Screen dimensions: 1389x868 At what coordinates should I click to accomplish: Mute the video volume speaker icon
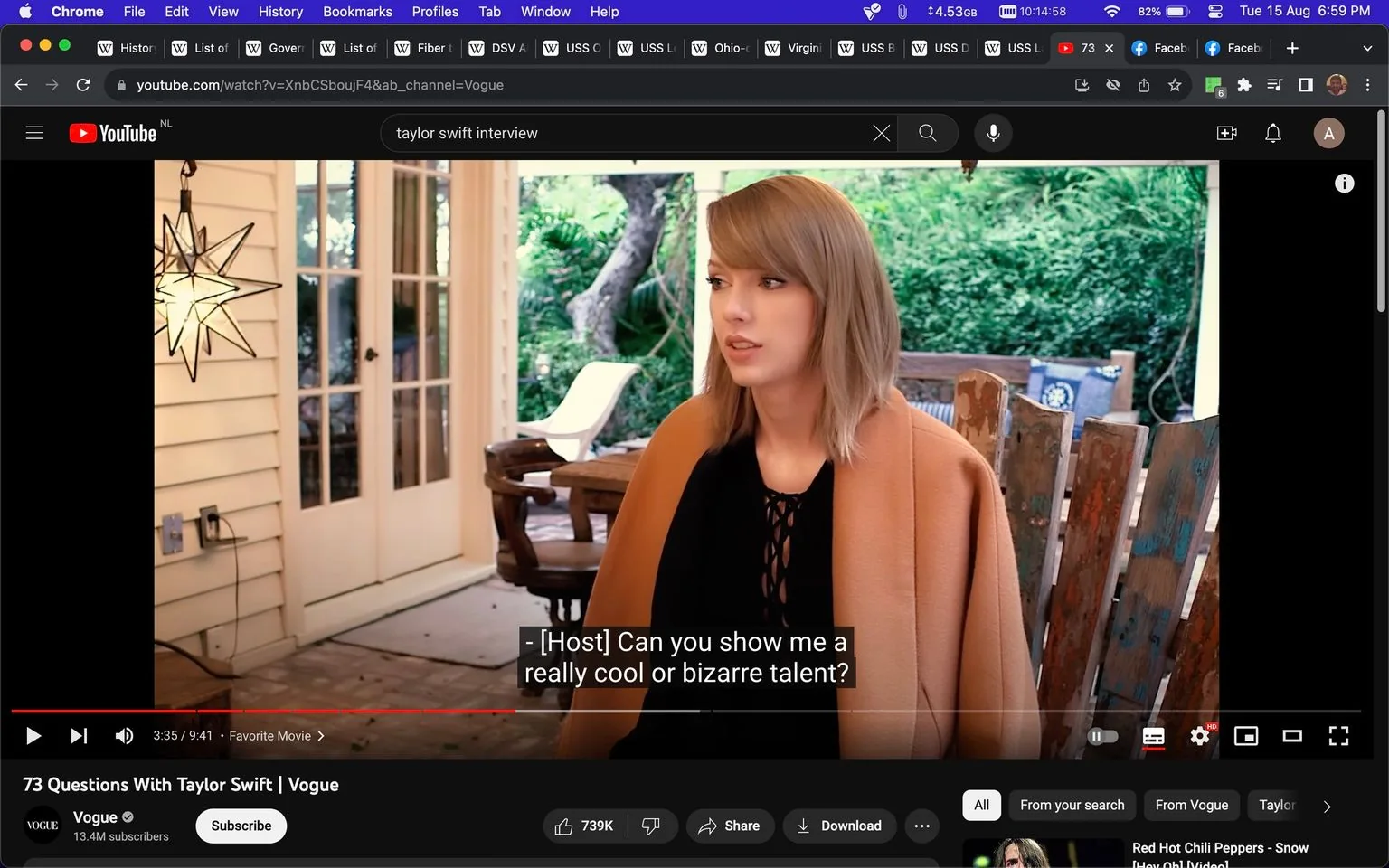124,736
